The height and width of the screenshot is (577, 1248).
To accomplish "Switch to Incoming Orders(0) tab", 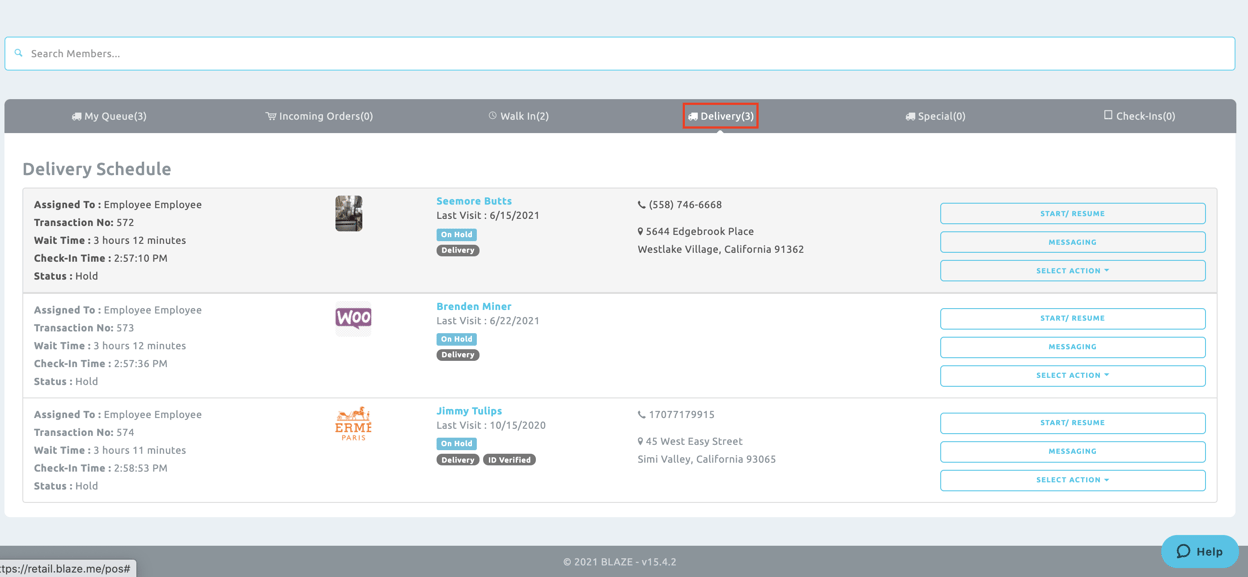I will pyautogui.click(x=319, y=116).
